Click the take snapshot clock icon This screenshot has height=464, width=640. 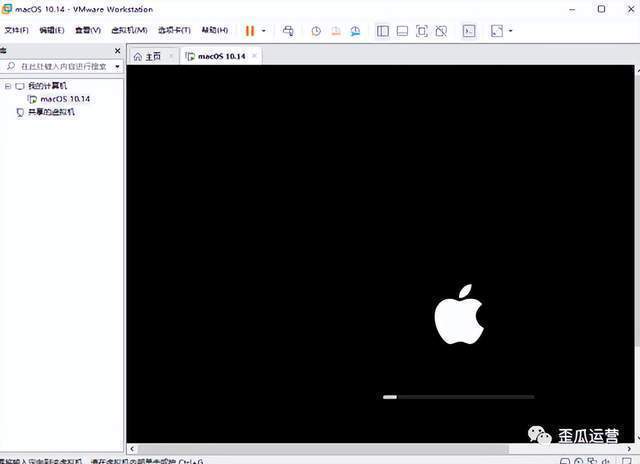(x=316, y=31)
